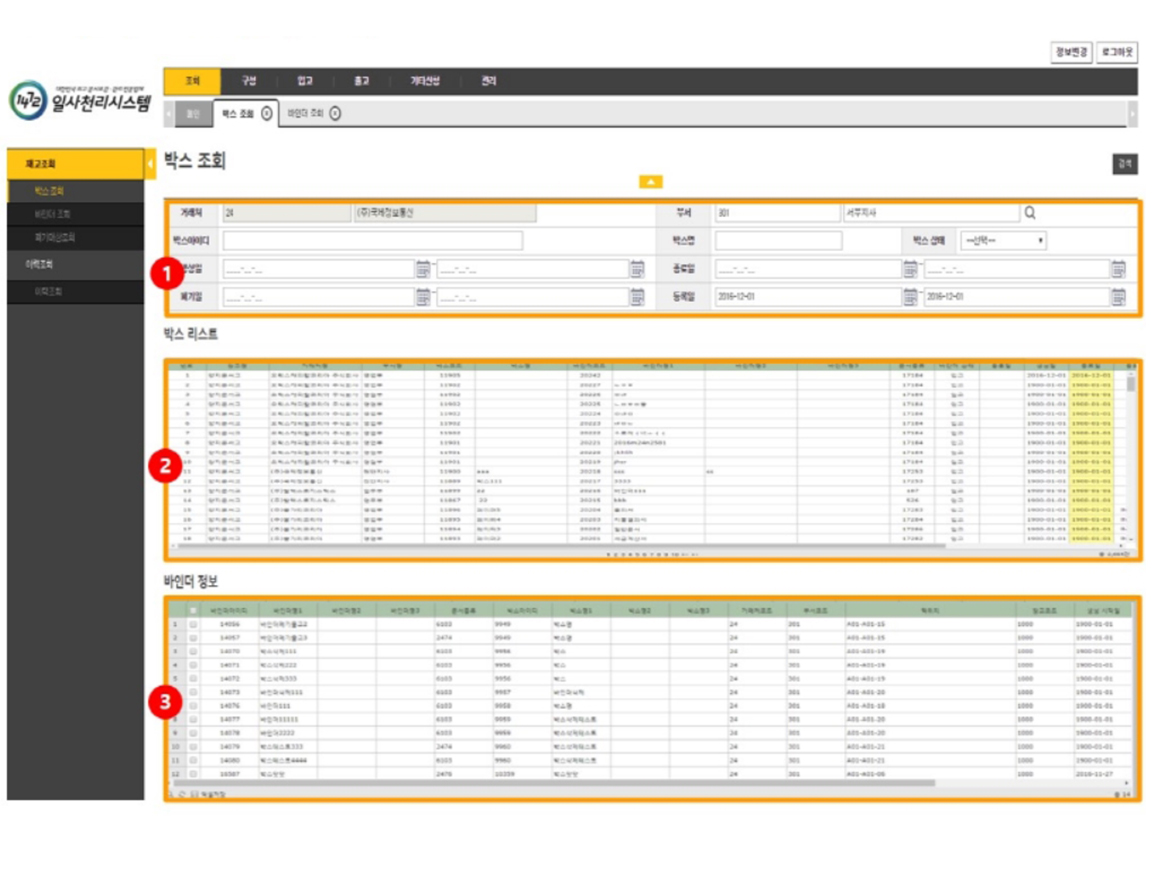Click the 폐기일 start date input
Image resolution: width=1155 pixels, height=875 pixels.
(318, 297)
